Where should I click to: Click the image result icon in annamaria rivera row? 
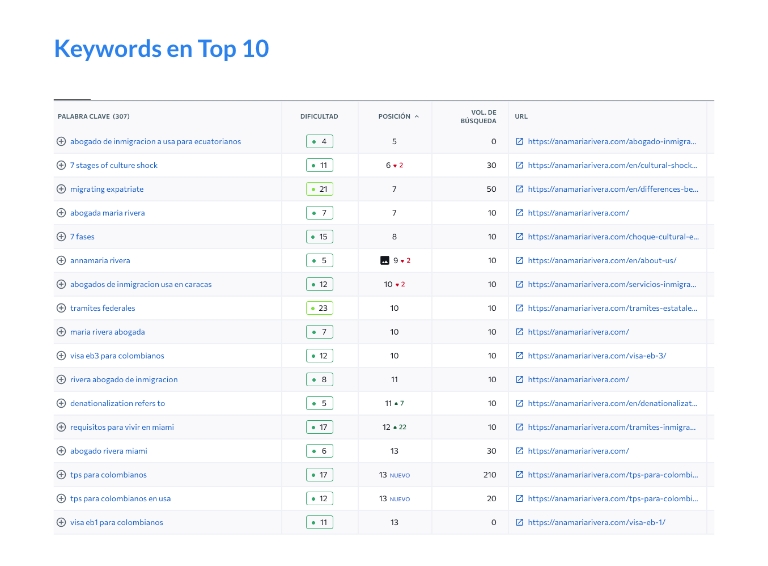384,260
